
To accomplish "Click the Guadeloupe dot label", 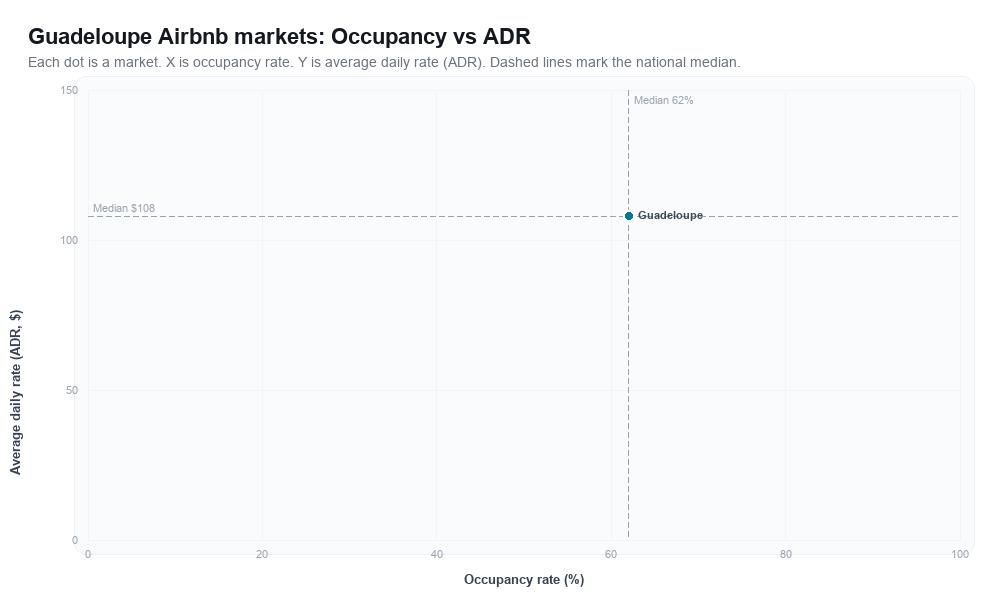I will 670,216.
